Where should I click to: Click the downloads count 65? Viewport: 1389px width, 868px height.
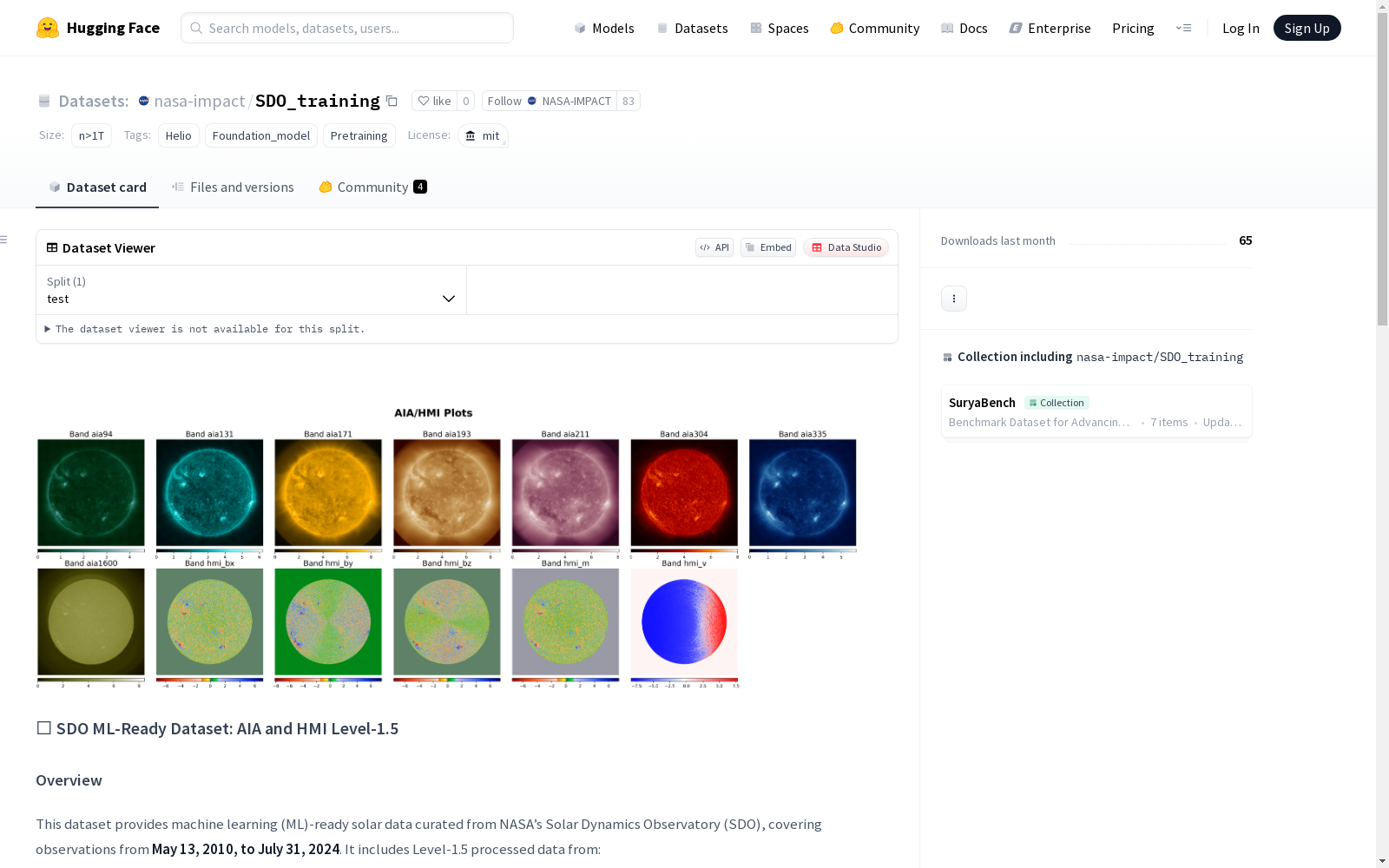[x=1246, y=240]
